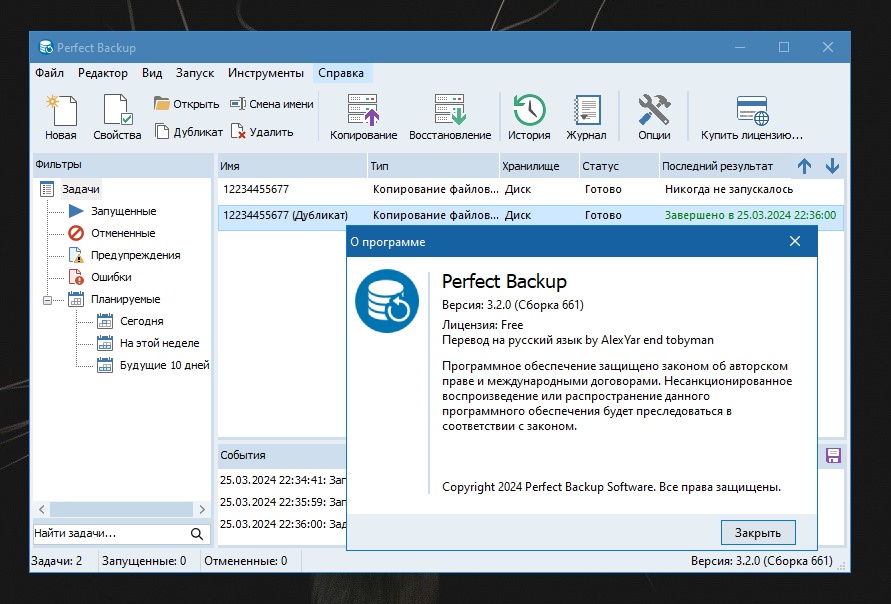Click 'Запущенные: 0' status bar entry
This screenshot has width=891, height=604.
(x=144, y=561)
